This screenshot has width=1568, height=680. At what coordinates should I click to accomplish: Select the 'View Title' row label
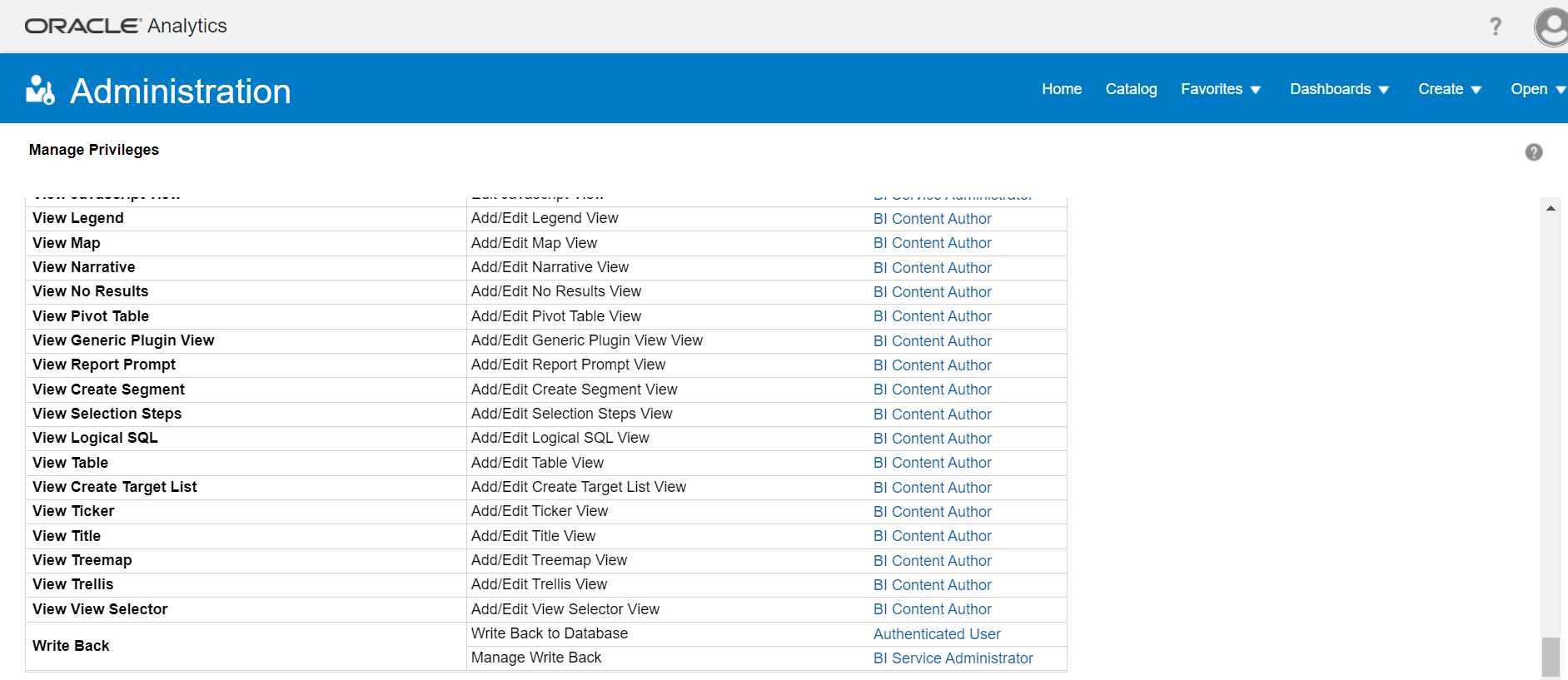pyautogui.click(x=67, y=536)
